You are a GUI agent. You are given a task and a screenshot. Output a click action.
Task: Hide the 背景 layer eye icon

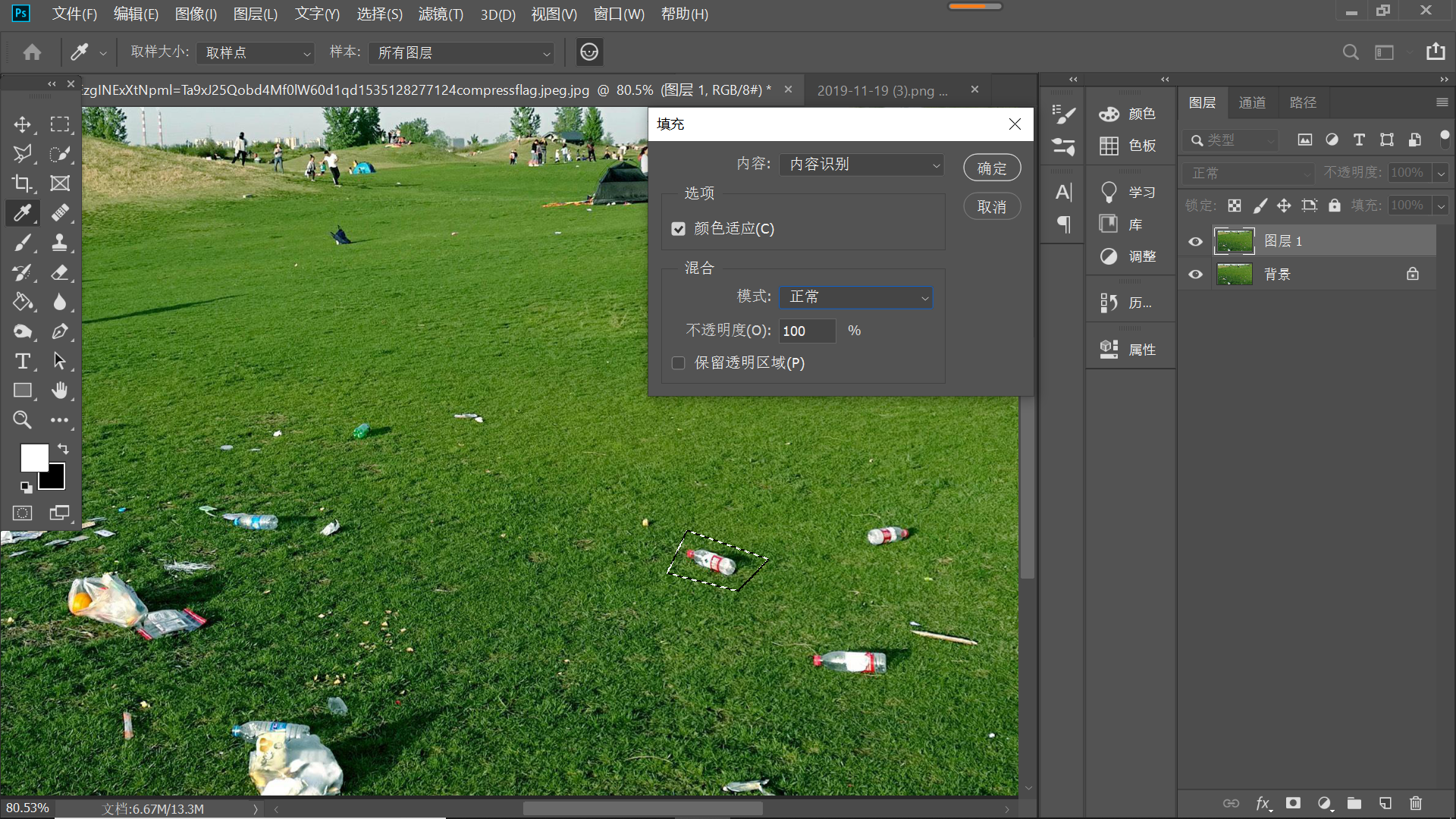(1196, 275)
